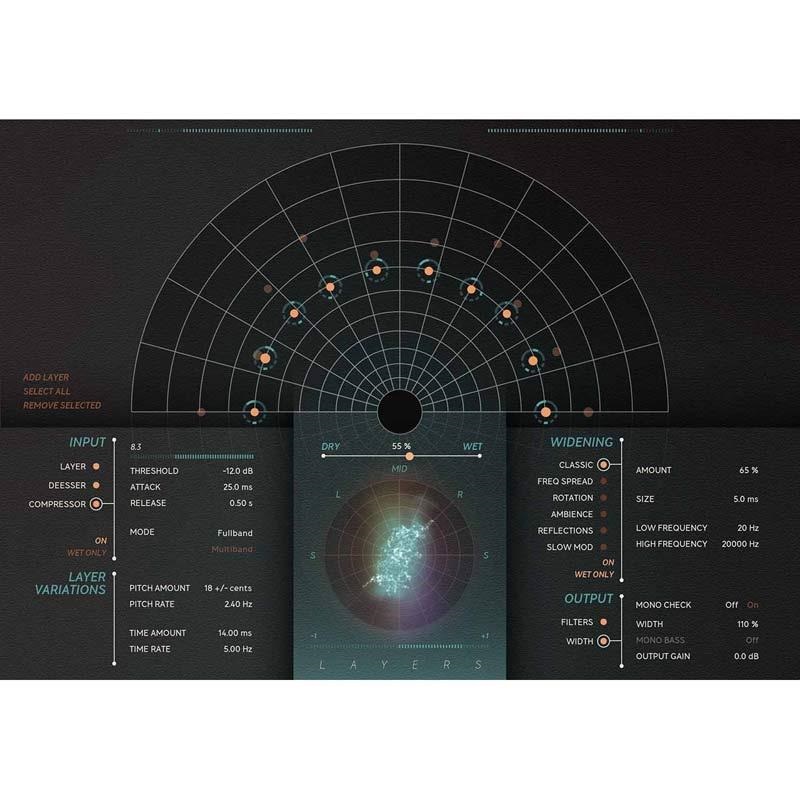Click SELECT ALL layers
Viewport: 800px width, 800px height.
(x=47, y=391)
